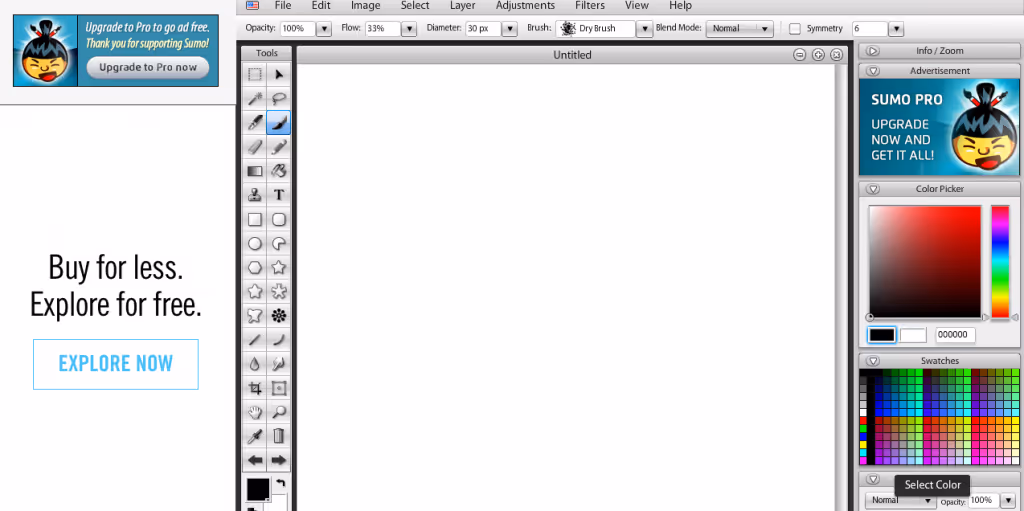This screenshot has height=511, width=1024.
Task: Click the Upgrade to Pro now button
Action: (x=148, y=67)
